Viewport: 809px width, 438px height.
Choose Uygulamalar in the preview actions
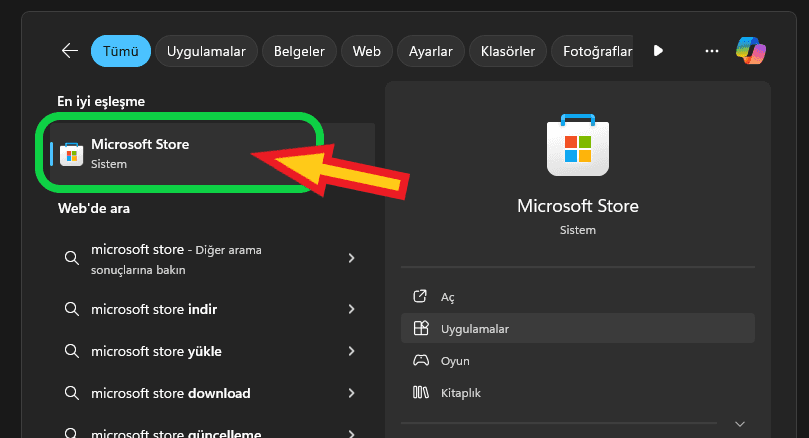pyautogui.click(x=578, y=328)
